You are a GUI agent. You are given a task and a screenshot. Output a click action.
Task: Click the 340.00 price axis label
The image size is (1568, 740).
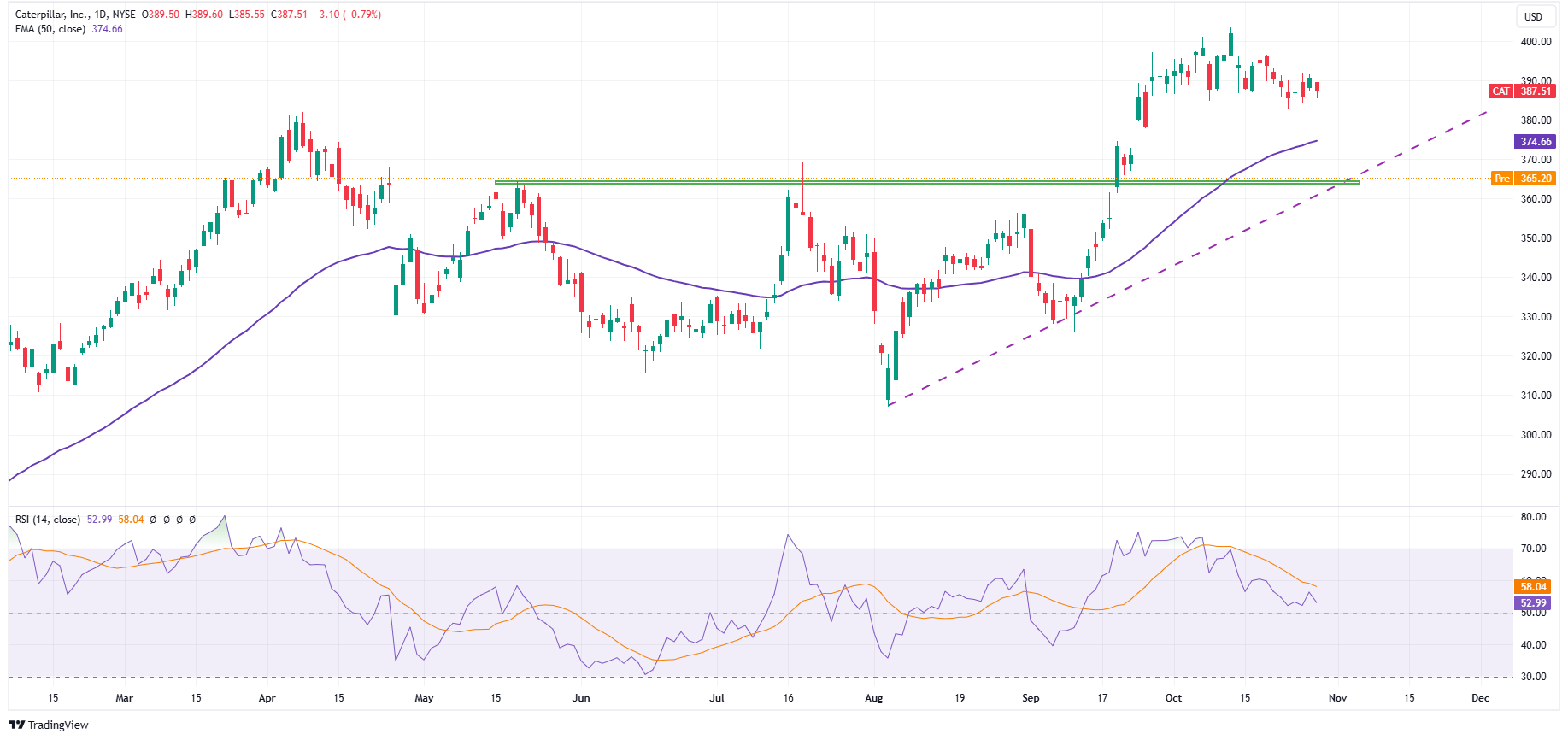[x=1536, y=278]
